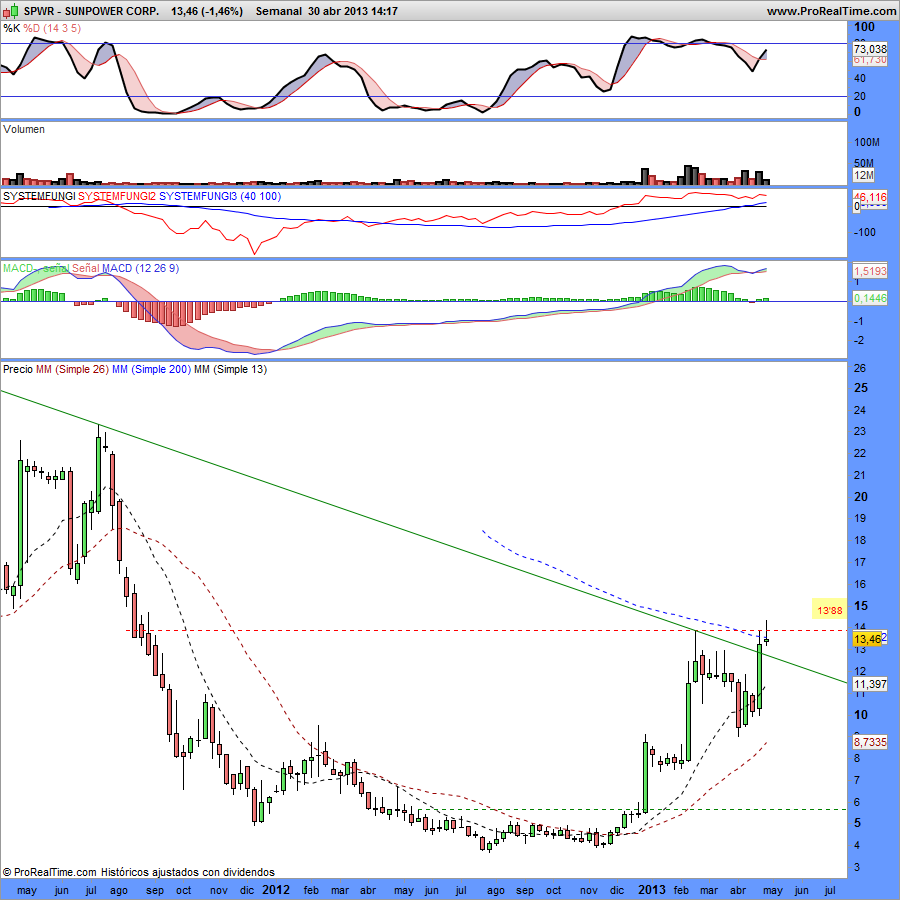The image size is (900, 900).
Task: Click the green 0,1446 MACD histogram value tag
Action: click(x=868, y=298)
